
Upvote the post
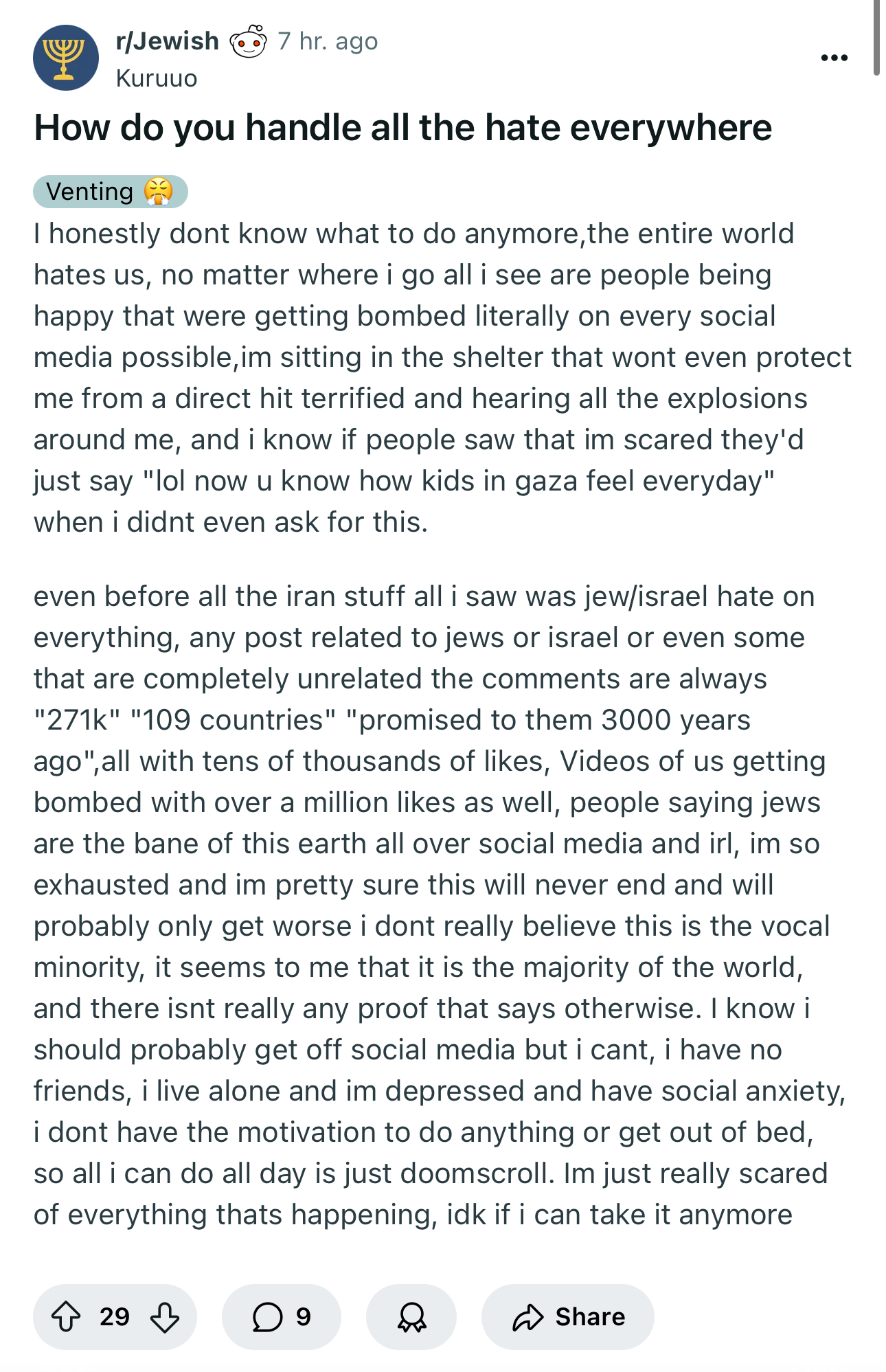66,1317
